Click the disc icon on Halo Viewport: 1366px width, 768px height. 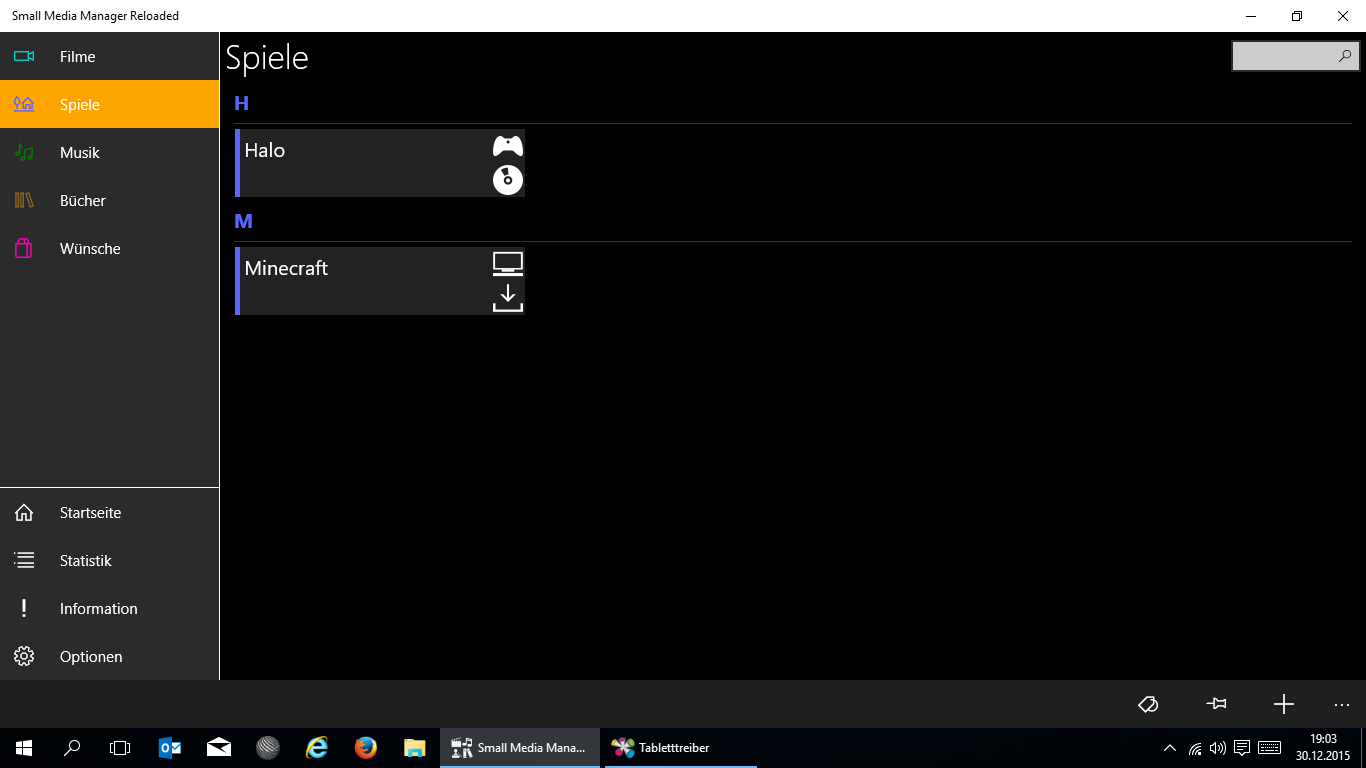[508, 180]
